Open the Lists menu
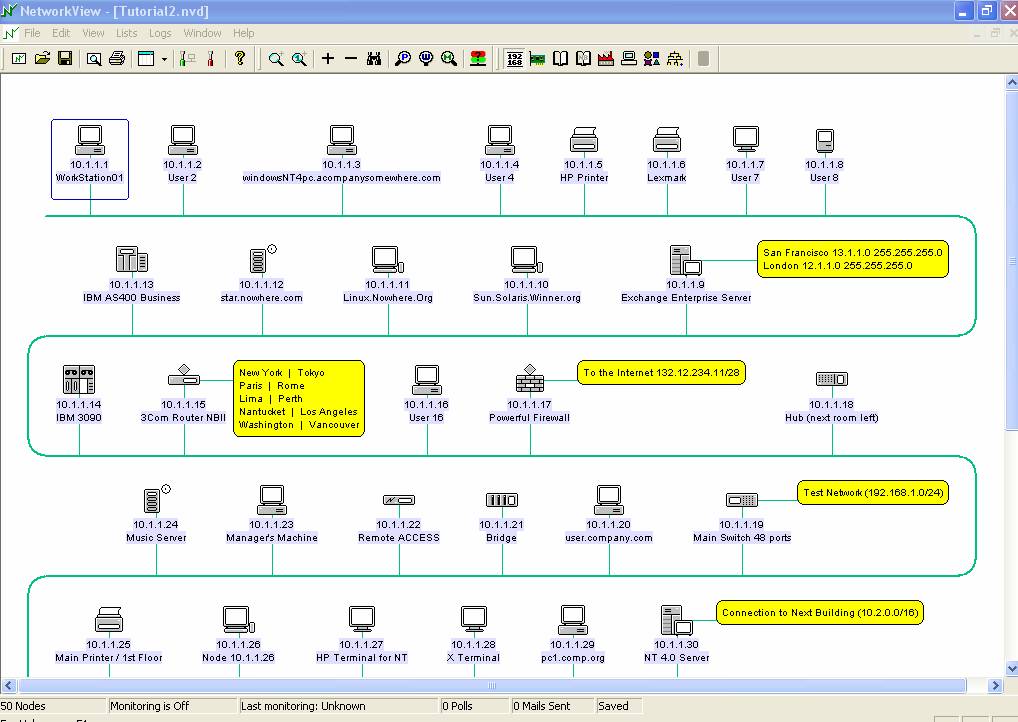1018x722 pixels. tap(126, 33)
